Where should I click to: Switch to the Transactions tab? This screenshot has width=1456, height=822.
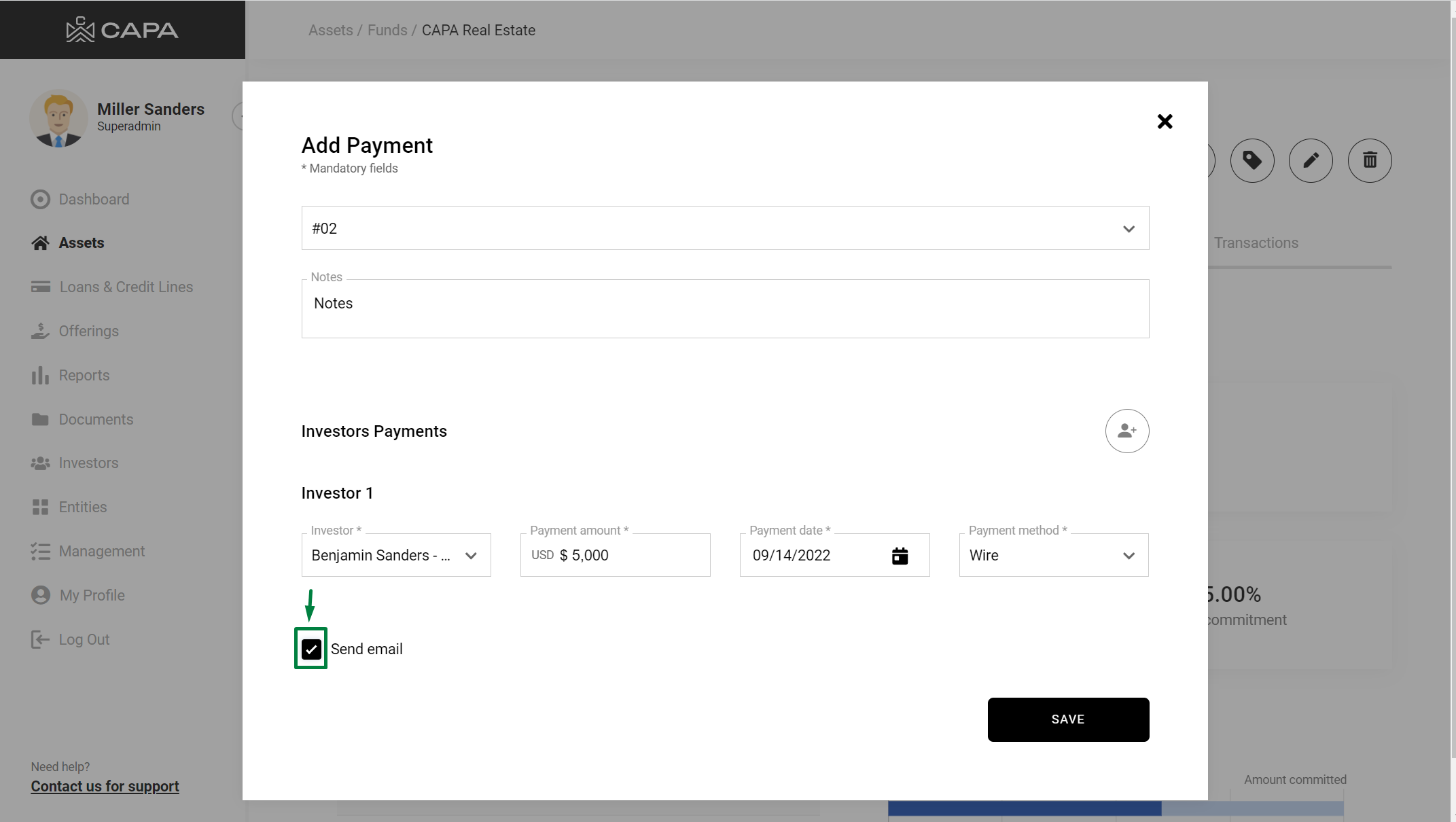tap(1256, 243)
